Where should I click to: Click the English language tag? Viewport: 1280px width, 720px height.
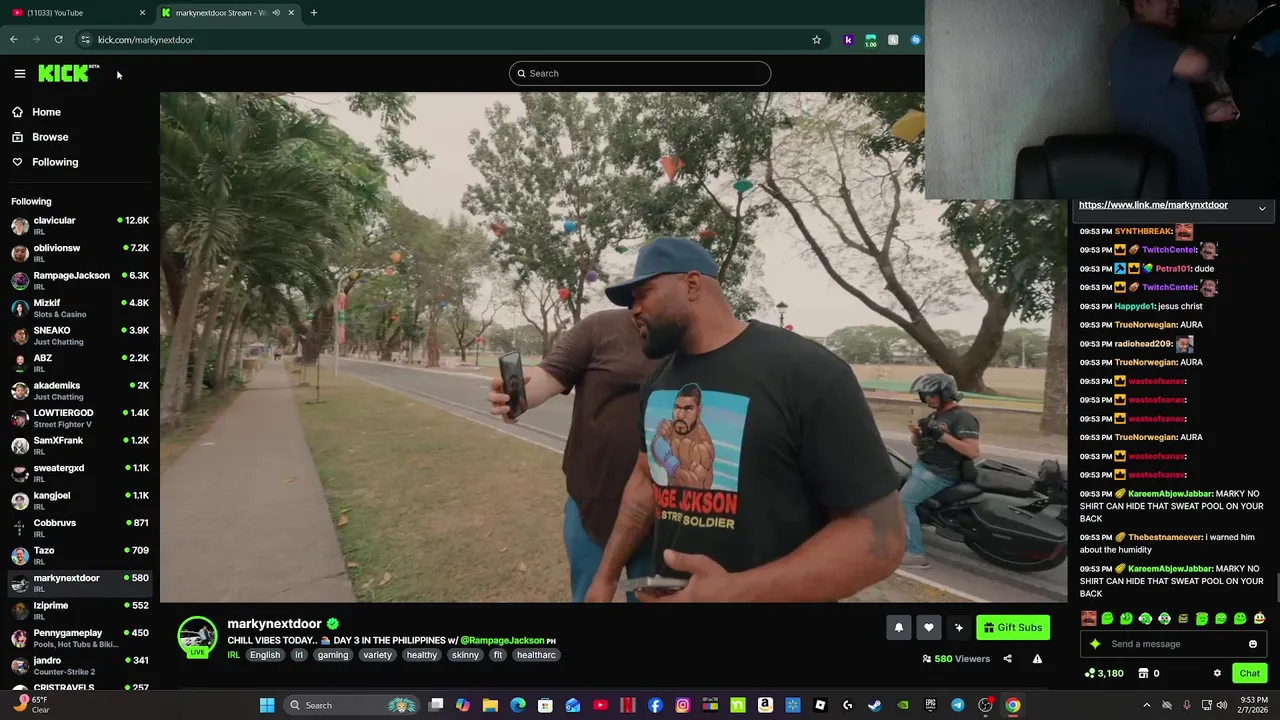[265, 655]
